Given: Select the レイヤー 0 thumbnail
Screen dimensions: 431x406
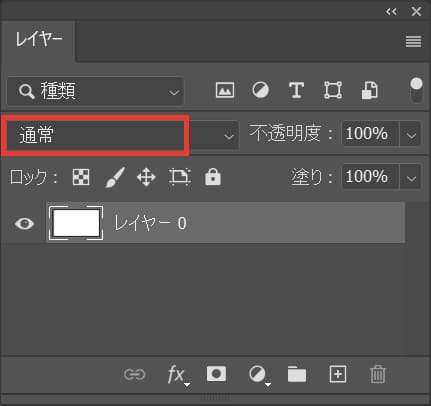Looking at the screenshot, I should coord(76,223).
